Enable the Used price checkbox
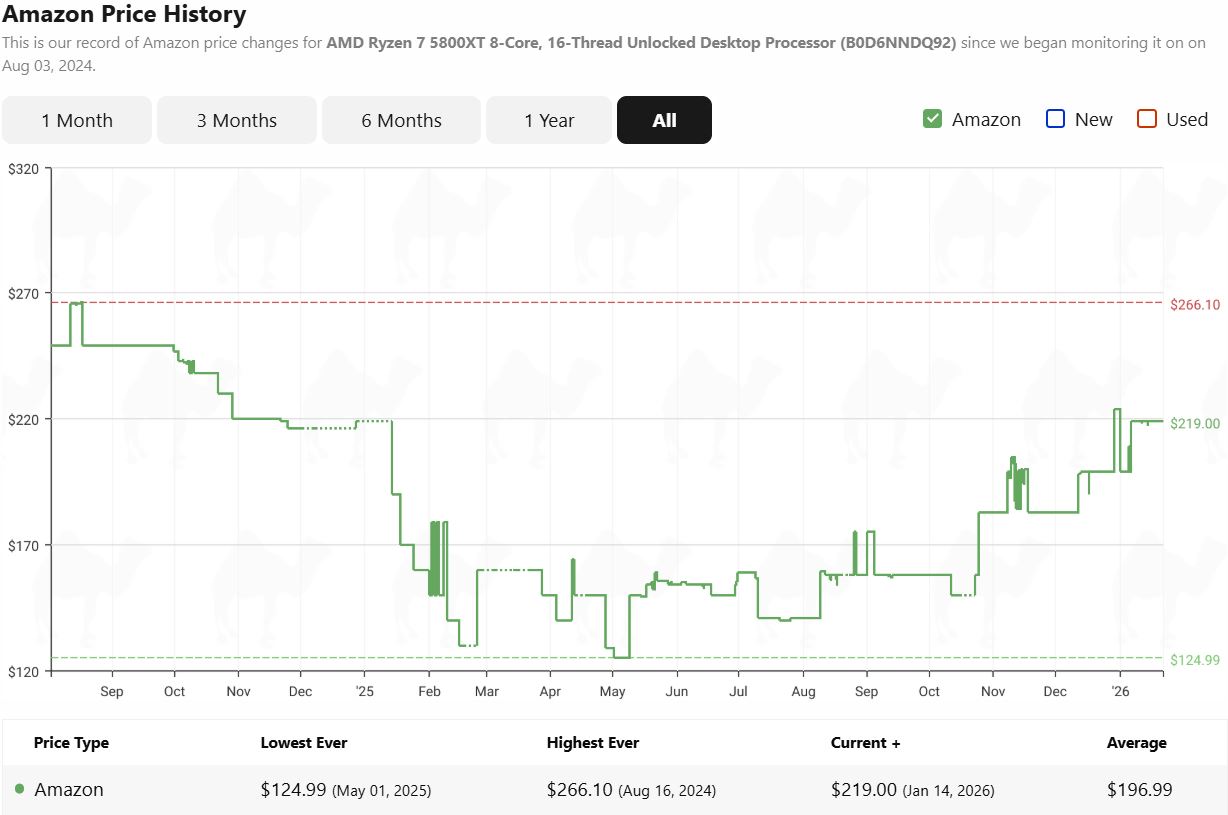1228x815 pixels. click(1147, 119)
